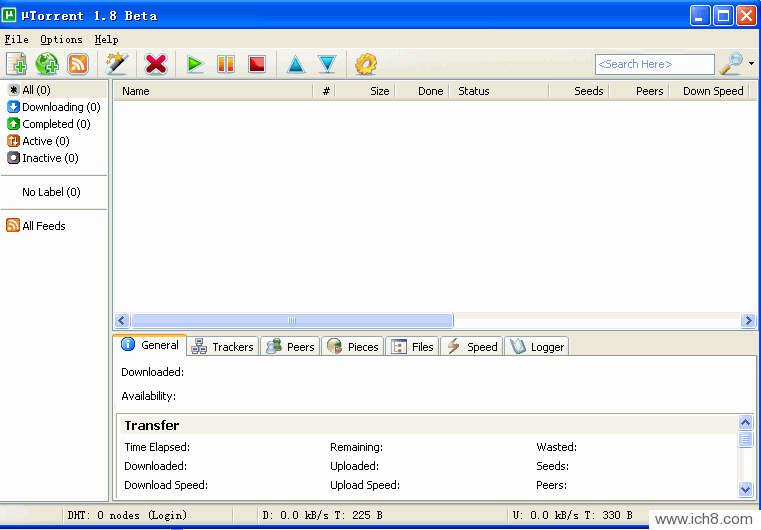Open the search engine dropdown arrow
Screen dimensions: 761x530
[x=751, y=64]
